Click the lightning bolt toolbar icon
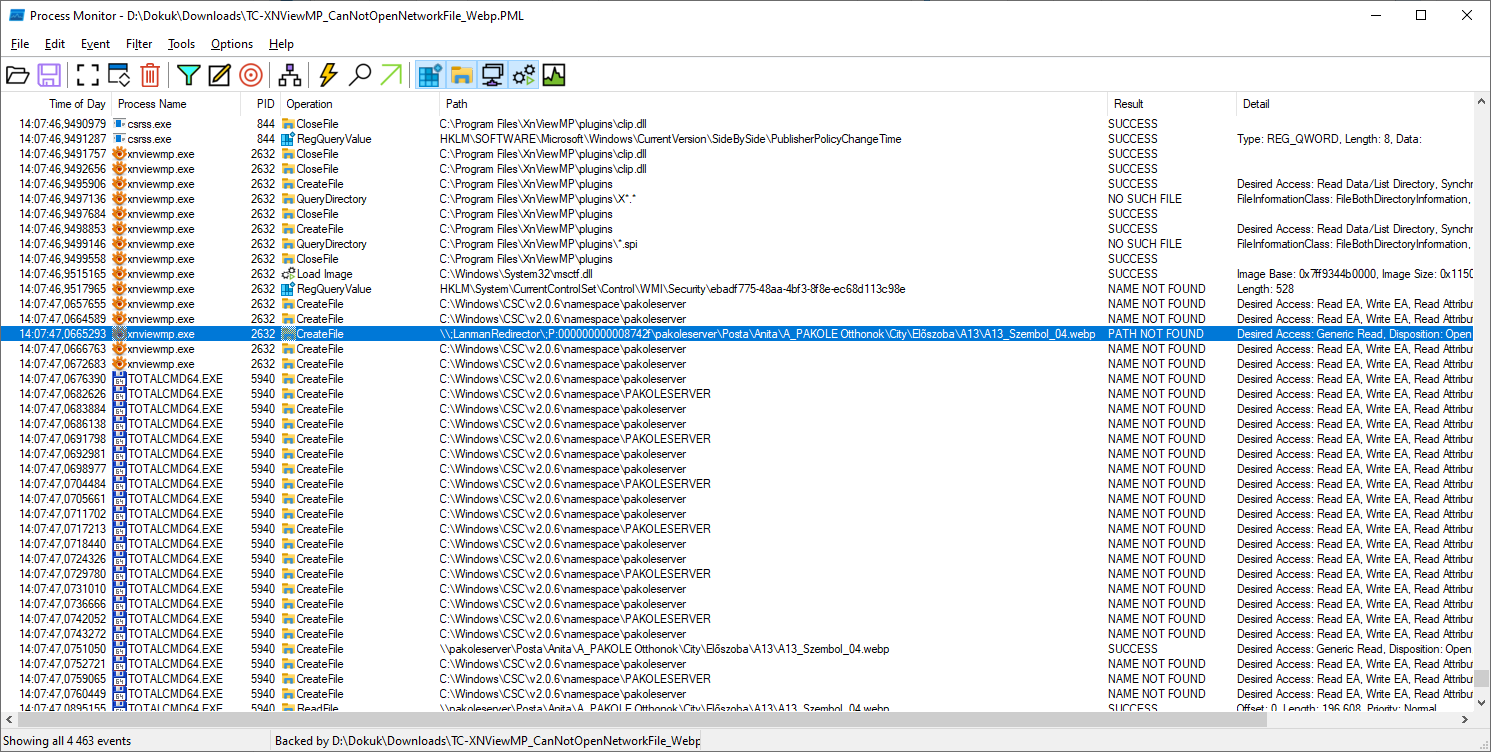The image size is (1491, 752). pyautogui.click(x=329, y=75)
